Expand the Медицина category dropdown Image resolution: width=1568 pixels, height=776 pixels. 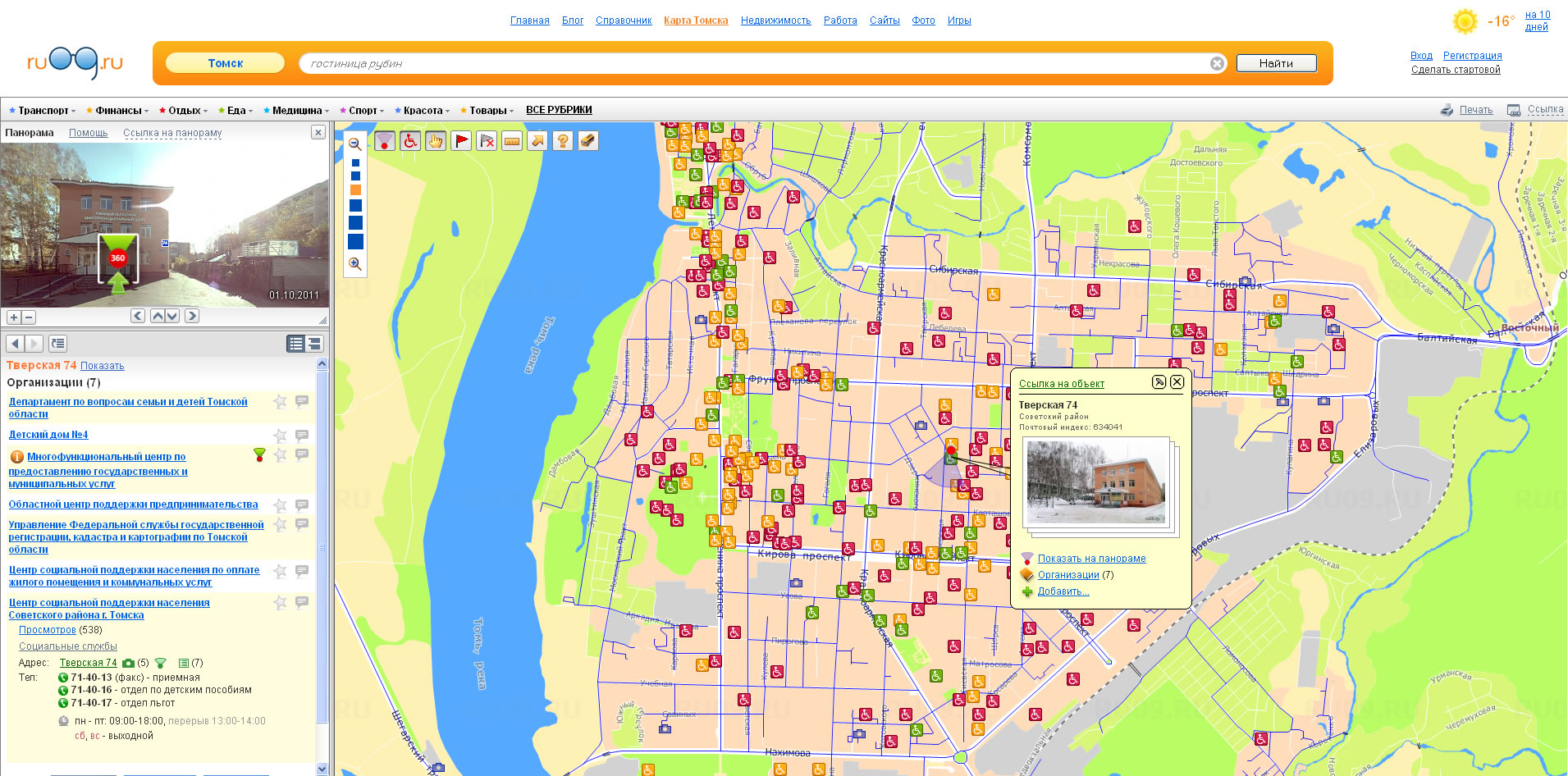296,110
